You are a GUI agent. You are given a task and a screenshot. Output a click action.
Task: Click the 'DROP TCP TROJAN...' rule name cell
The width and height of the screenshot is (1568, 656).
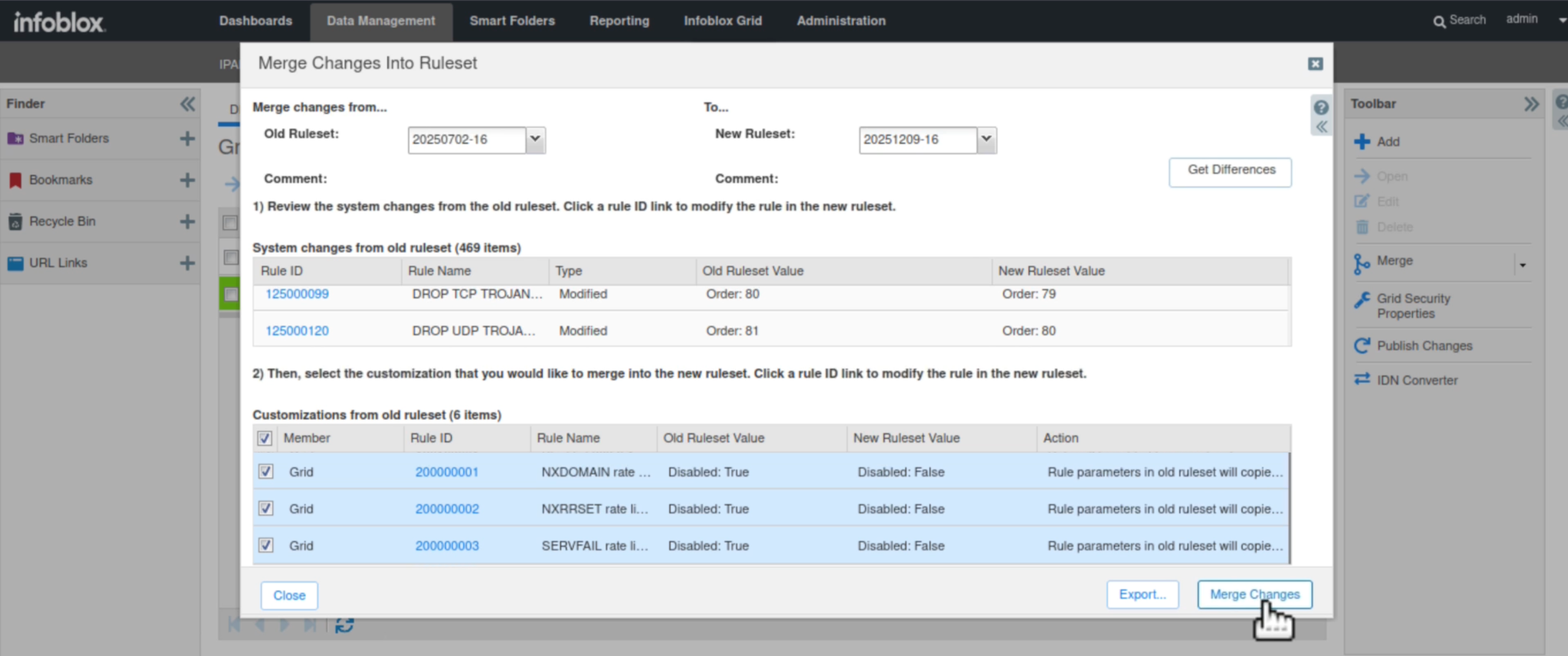click(477, 295)
